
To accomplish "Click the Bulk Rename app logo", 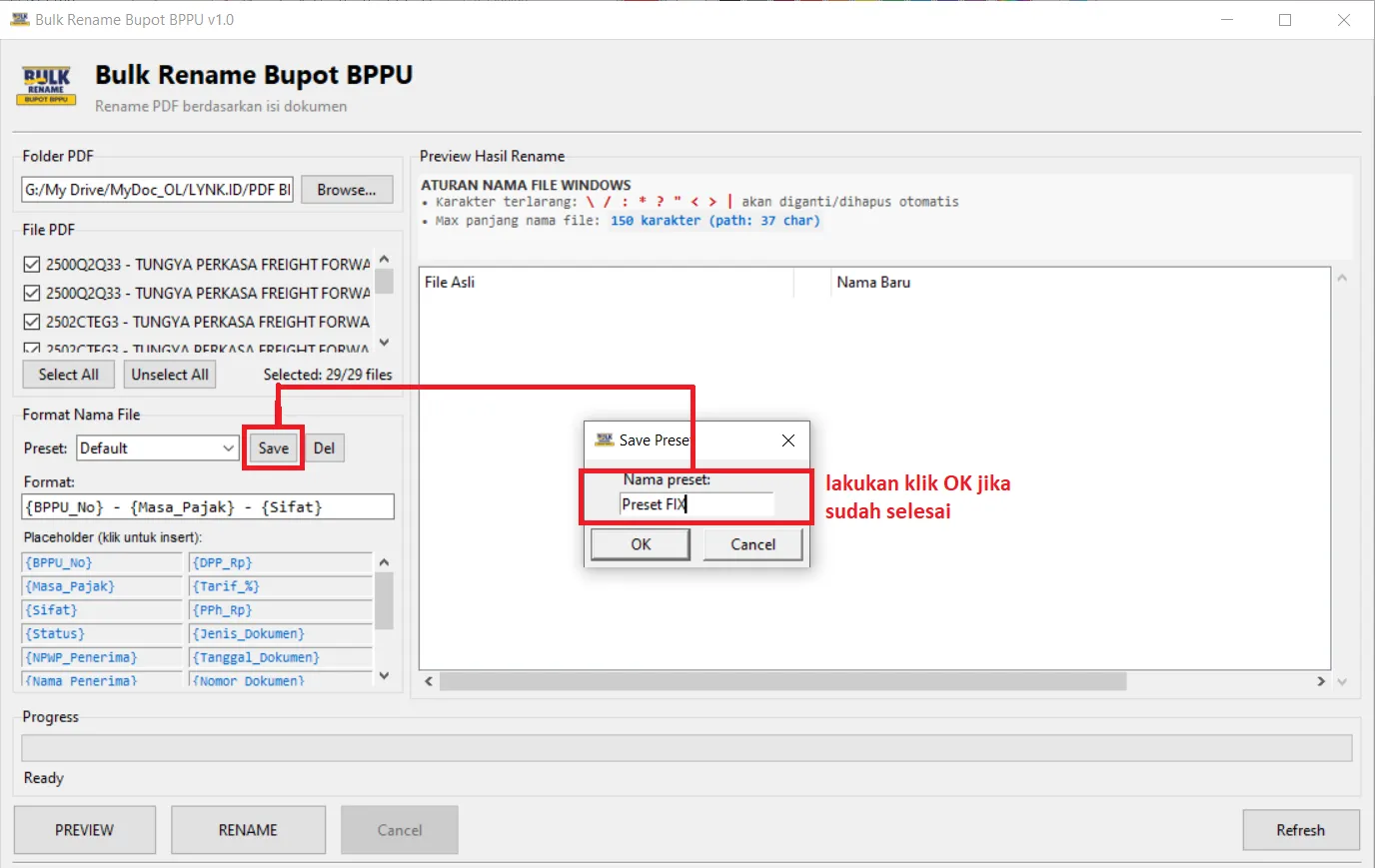I will (46, 86).
